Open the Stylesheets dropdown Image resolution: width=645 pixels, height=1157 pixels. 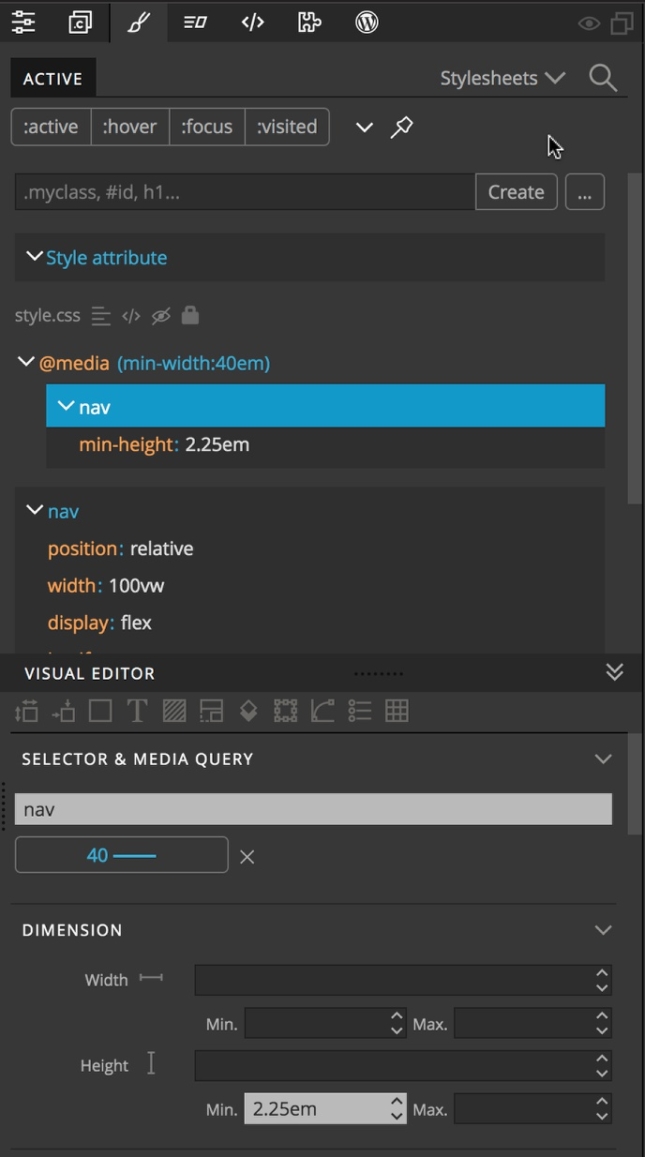(501, 76)
